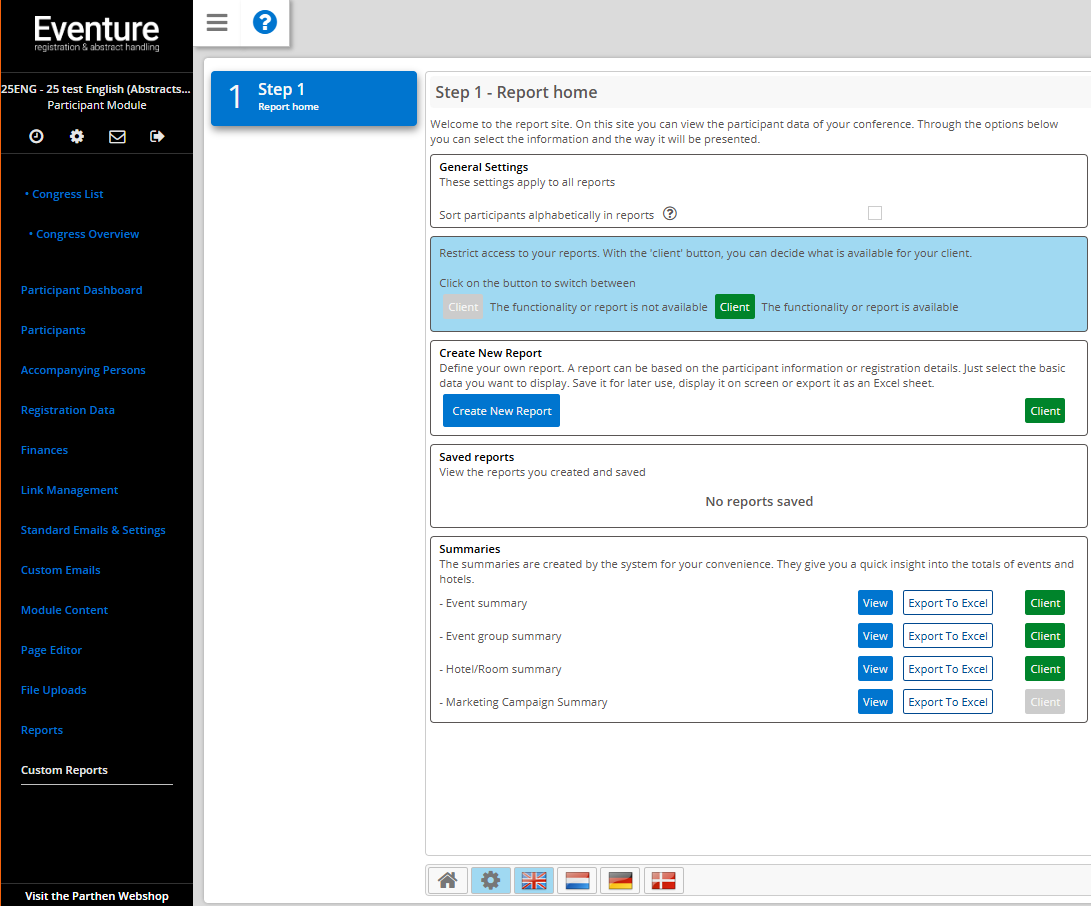Viewport: 1091px width, 906px height.
Task: Open Participant Dashboard in the sidebar menu
Action: [82, 290]
